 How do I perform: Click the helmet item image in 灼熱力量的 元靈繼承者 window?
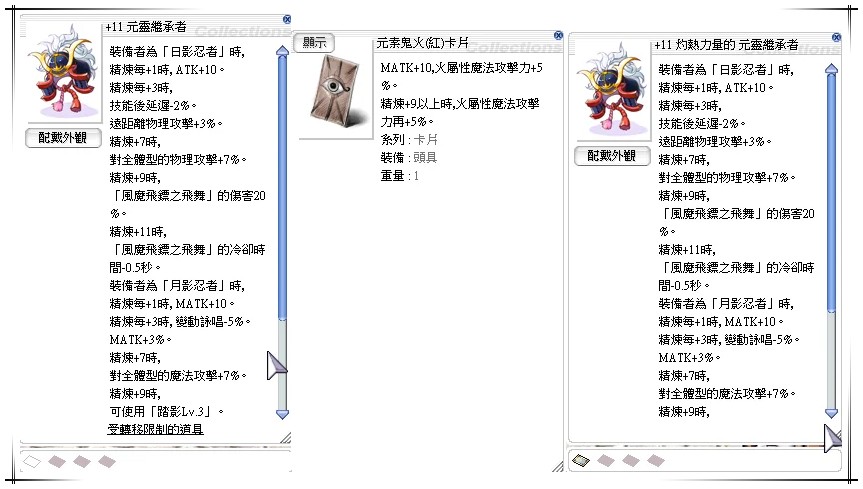pos(613,89)
